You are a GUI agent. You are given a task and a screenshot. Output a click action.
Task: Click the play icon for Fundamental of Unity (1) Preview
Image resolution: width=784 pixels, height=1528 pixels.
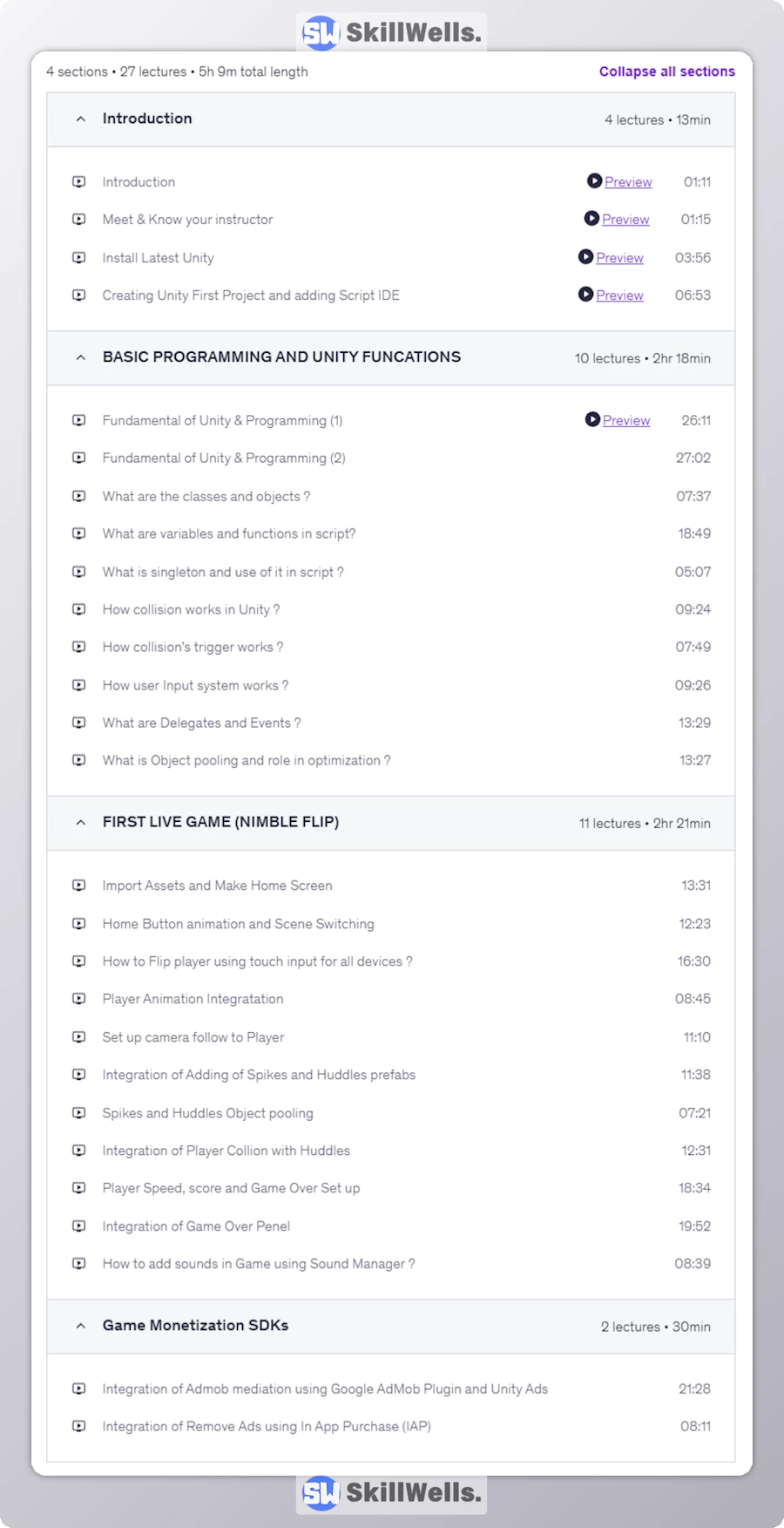[x=592, y=419]
